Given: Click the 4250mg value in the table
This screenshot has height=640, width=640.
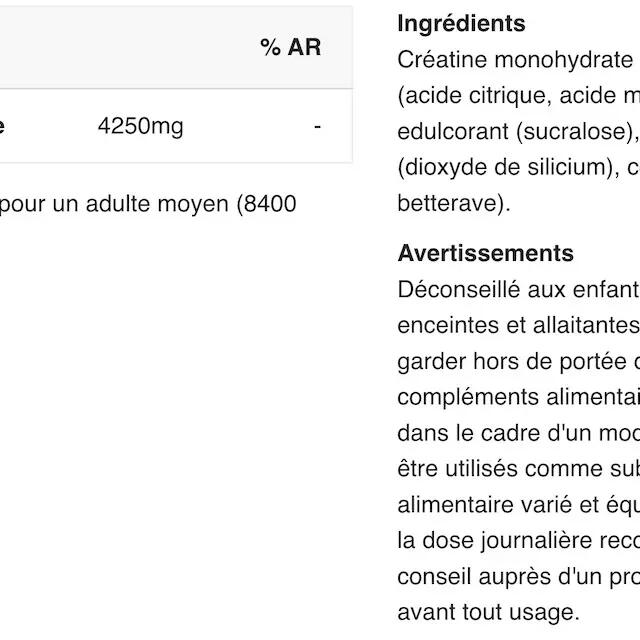Looking at the screenshot, I should [140, 127].
